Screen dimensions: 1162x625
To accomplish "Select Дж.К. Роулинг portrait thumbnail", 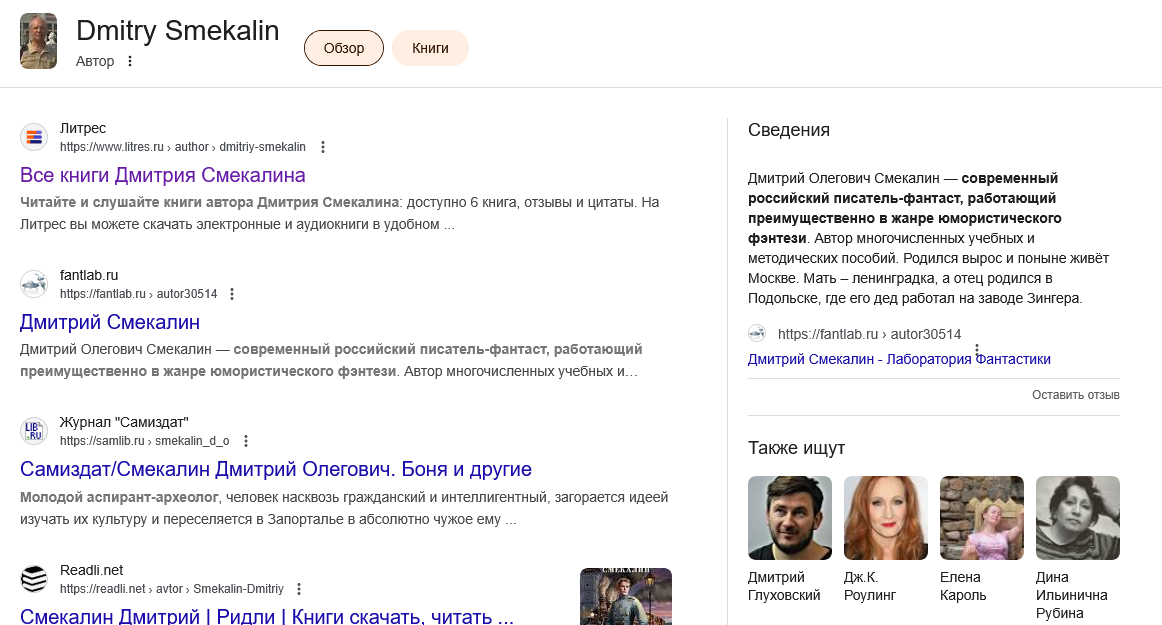I will pyautogui.click(x=886, y=518).
